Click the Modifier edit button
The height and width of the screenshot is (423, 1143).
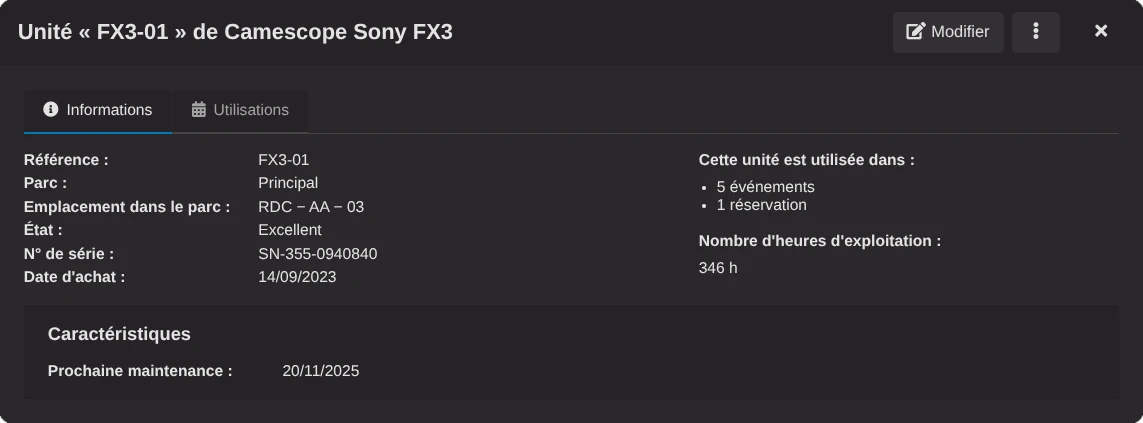[x=948, y=32]
